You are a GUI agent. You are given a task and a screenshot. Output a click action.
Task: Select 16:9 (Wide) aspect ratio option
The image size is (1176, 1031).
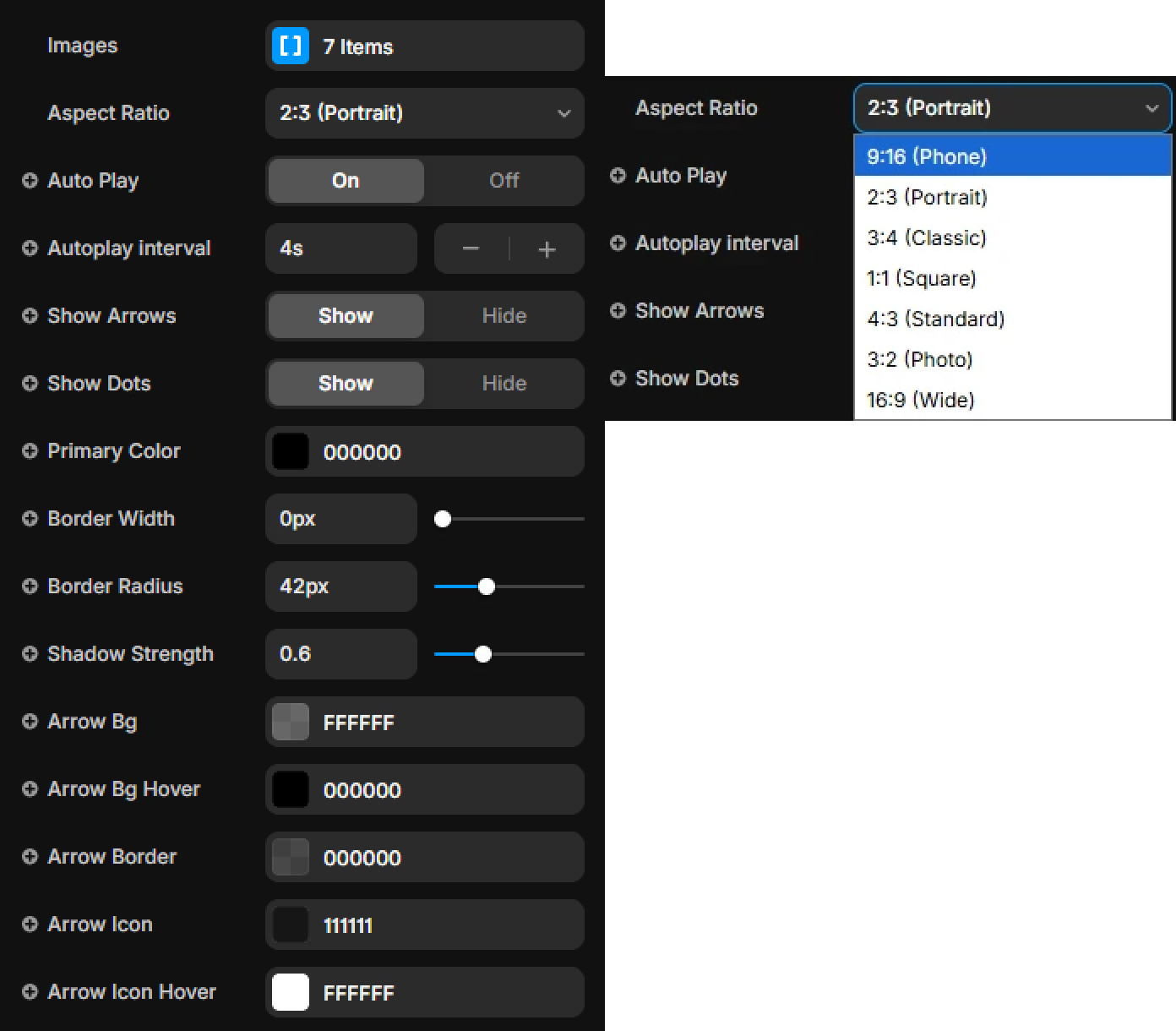[920, 400]
